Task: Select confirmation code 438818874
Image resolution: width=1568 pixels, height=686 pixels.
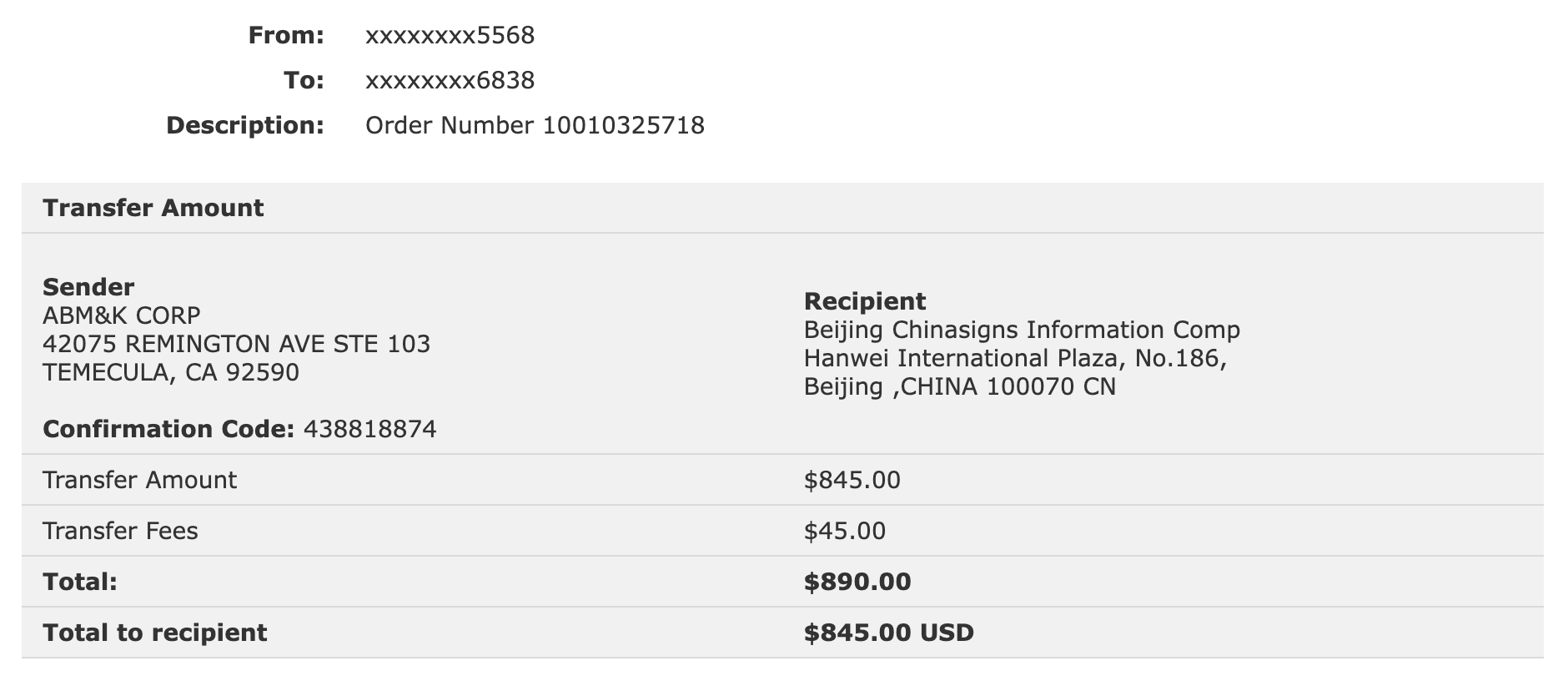Action: click(x=370, y=429)
